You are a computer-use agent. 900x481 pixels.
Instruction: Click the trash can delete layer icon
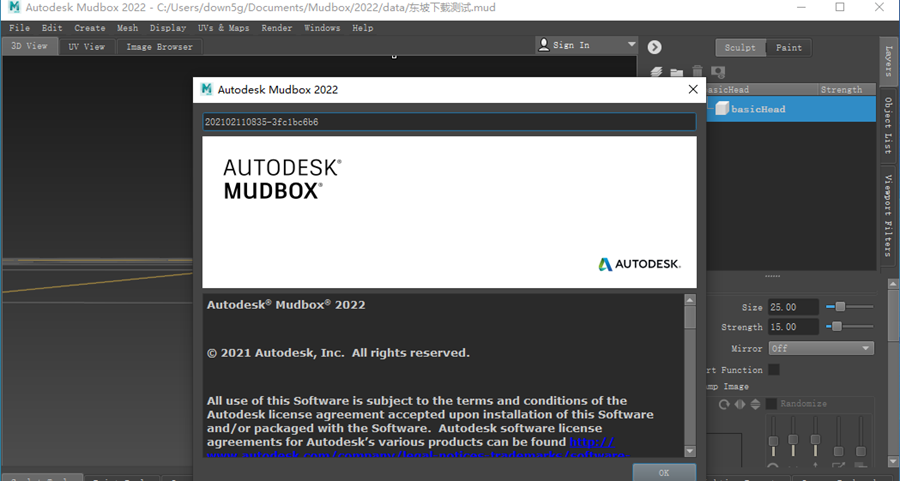pos(697,71)
